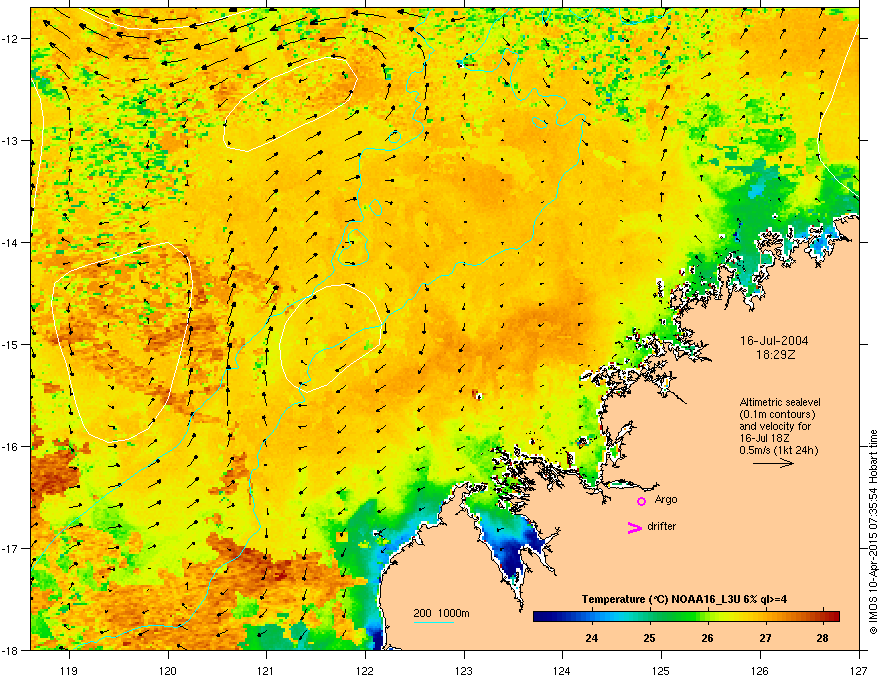
Task: Click the '16-Jul-2004' date text
Action: point(774,341)
